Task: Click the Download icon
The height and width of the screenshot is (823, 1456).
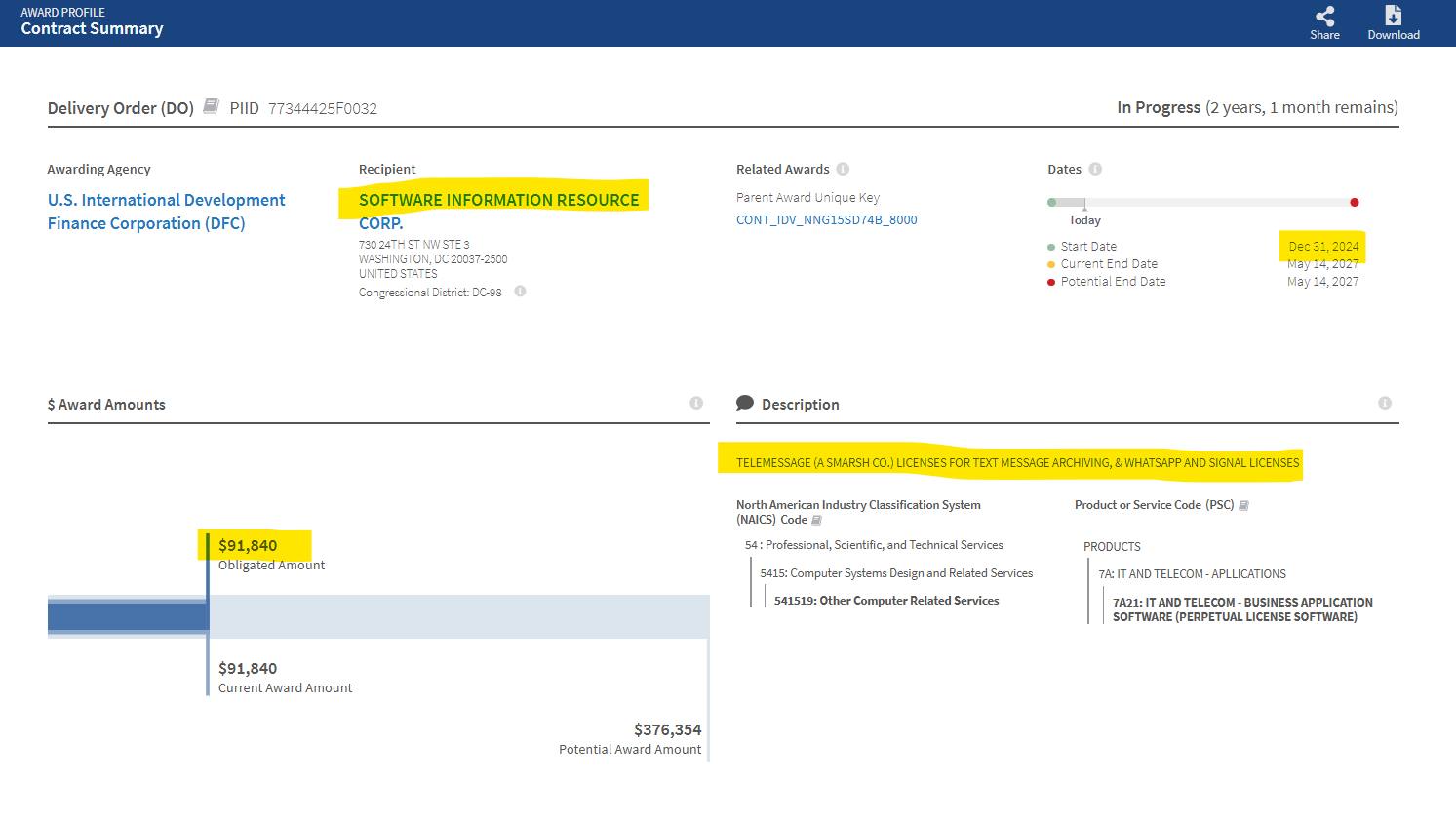Action: [x=1393, y=16]
